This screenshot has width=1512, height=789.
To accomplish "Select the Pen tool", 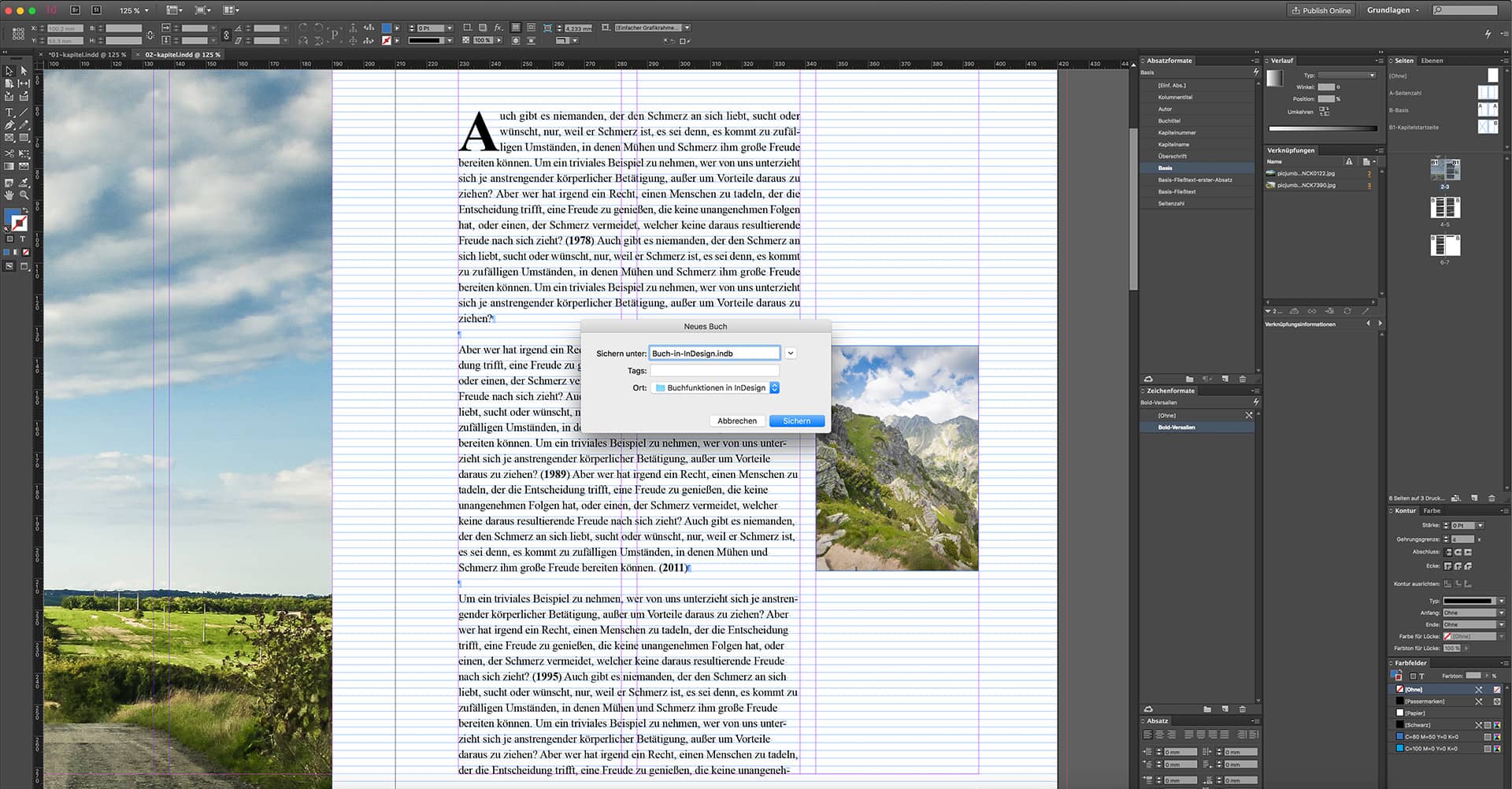I will click(x=9, y=124).
